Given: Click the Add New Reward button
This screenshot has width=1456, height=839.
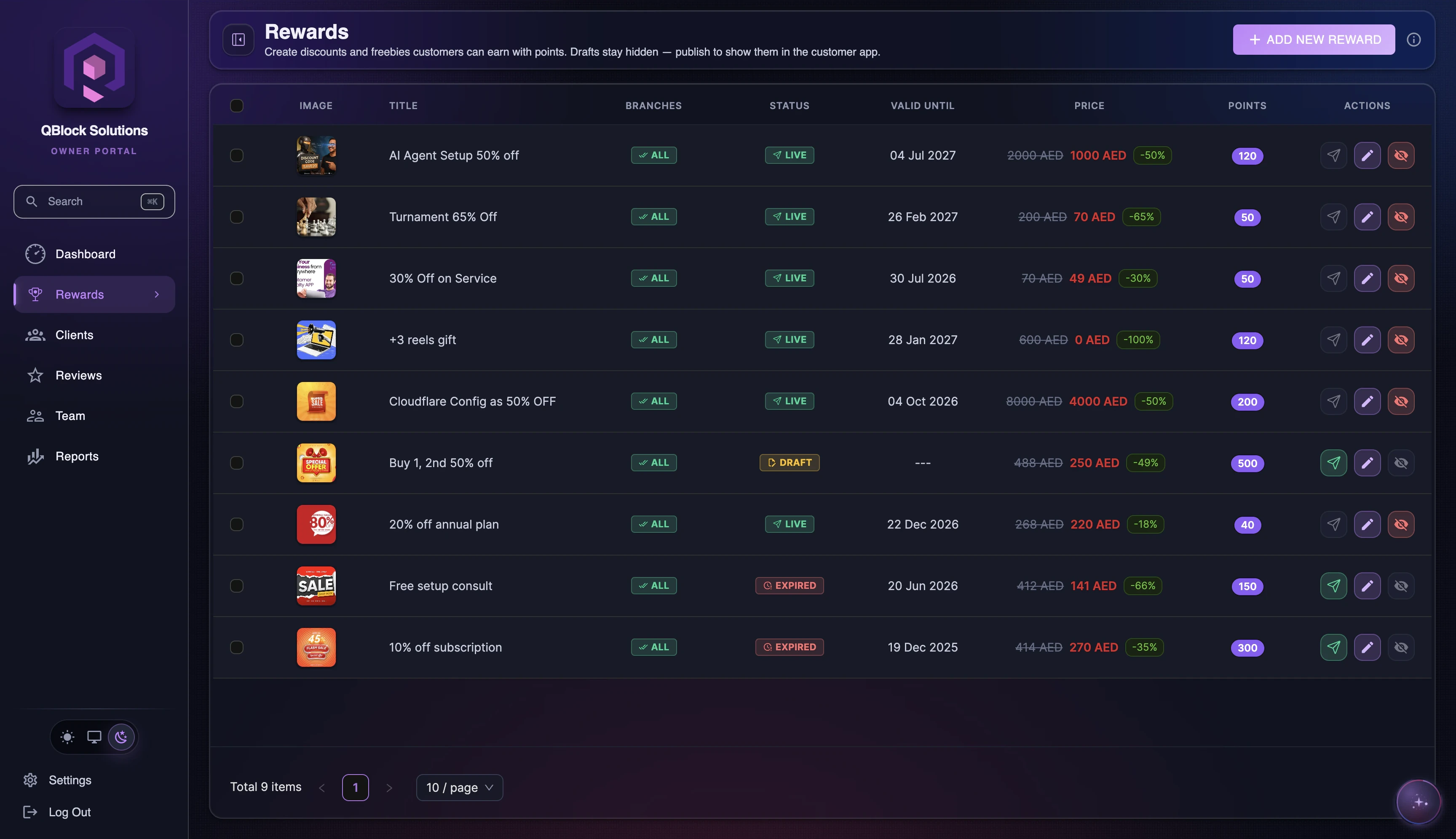Looking at the screenshot, I should tap(1314, 40).
